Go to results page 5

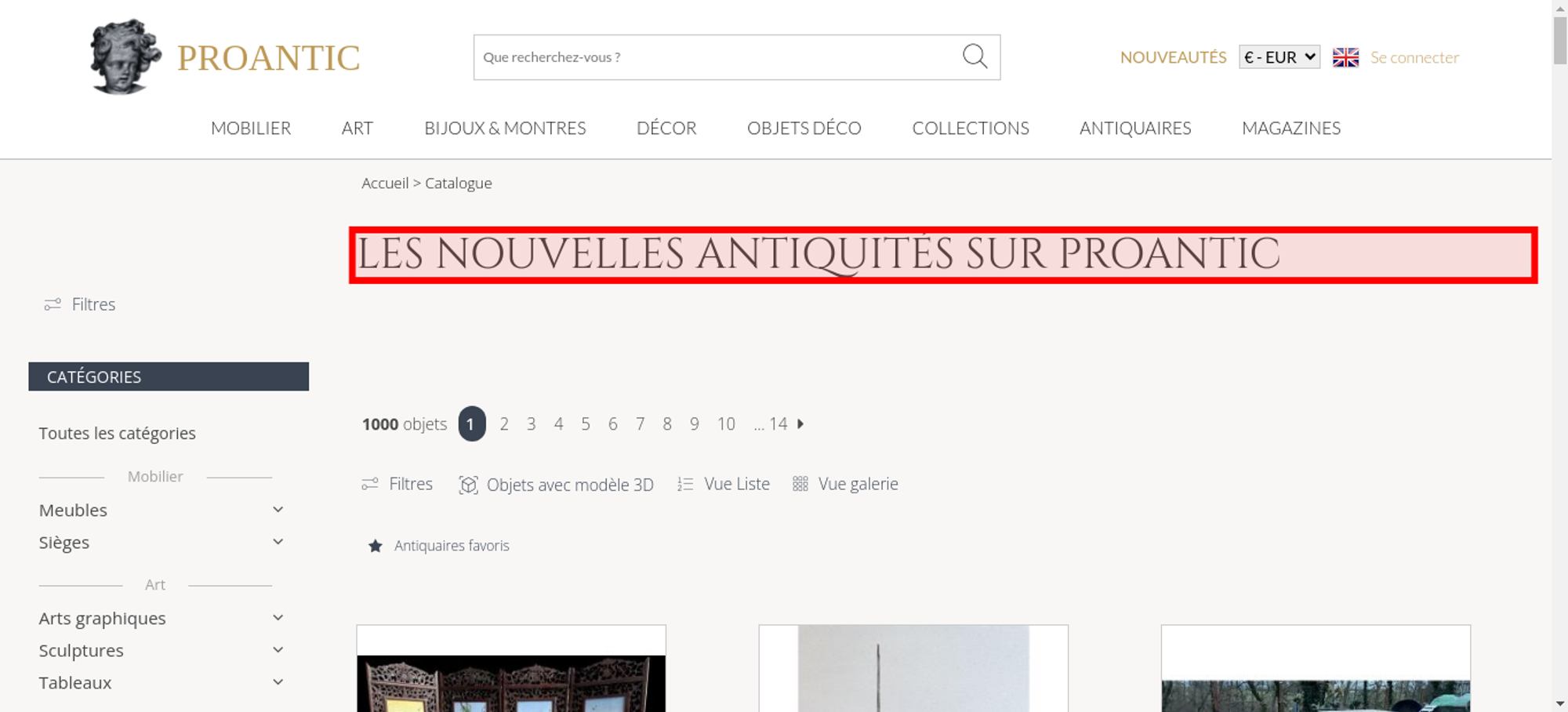pos(586,423)
